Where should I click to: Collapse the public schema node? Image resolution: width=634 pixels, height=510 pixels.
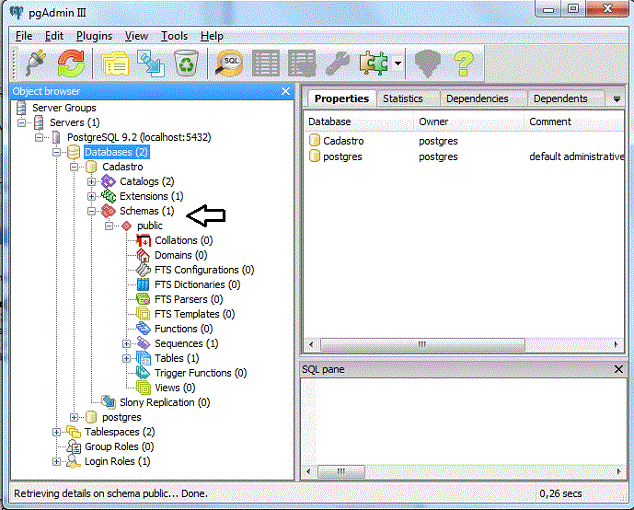click(x=109, y=226)
